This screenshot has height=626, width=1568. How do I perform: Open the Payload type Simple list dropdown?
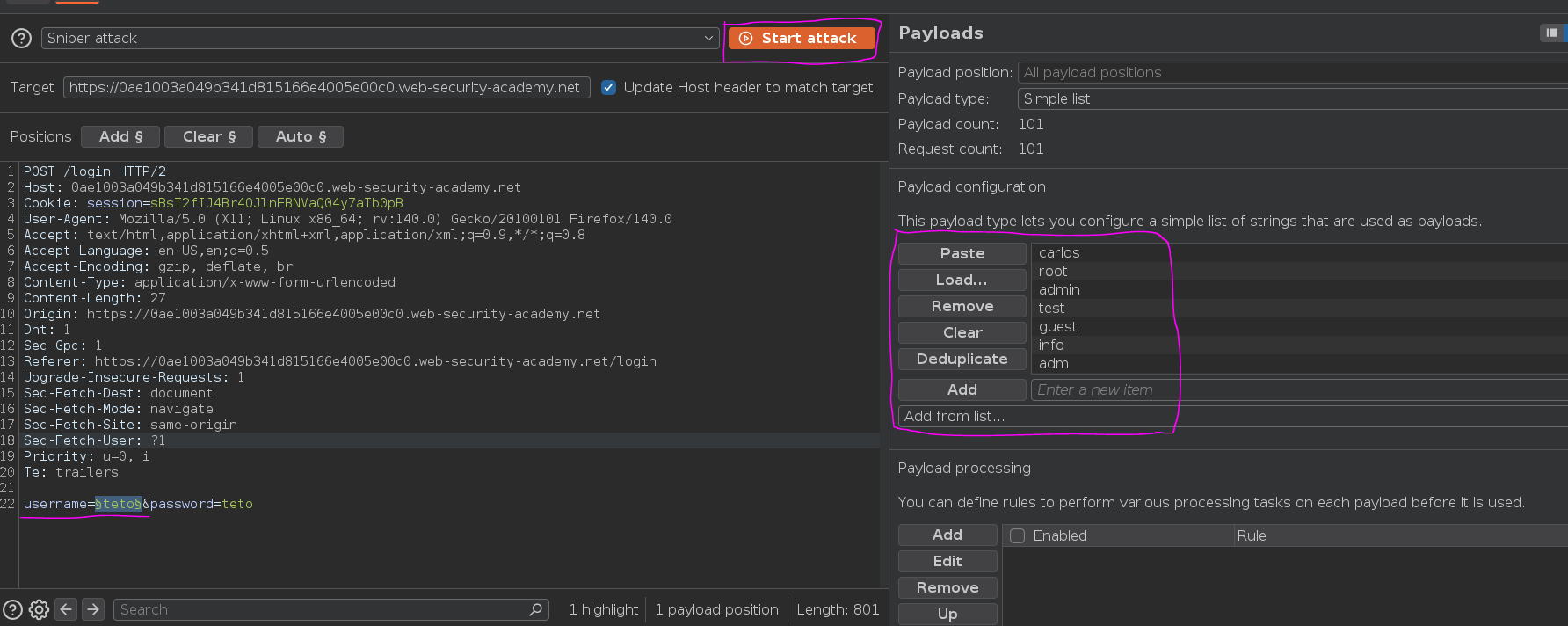coord(1292,98)
